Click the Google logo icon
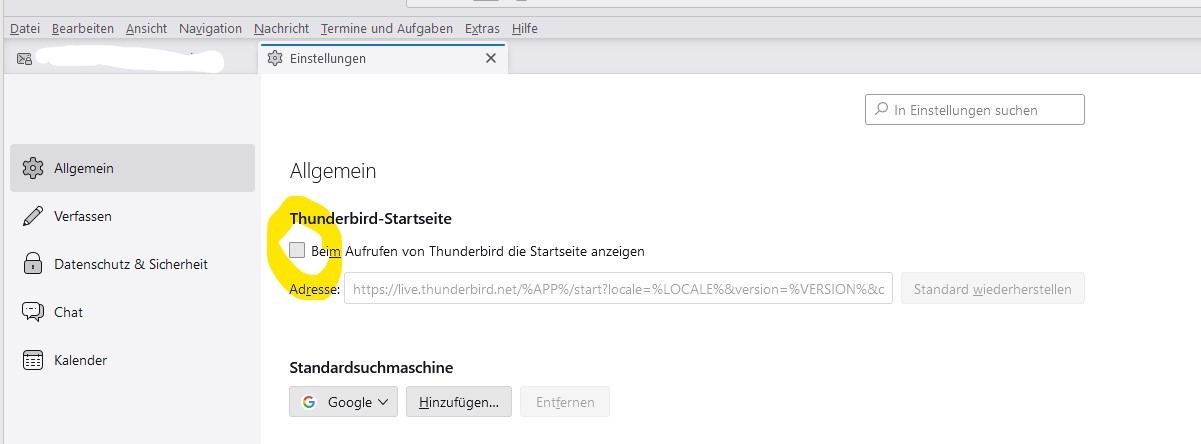 click(309, 402)
